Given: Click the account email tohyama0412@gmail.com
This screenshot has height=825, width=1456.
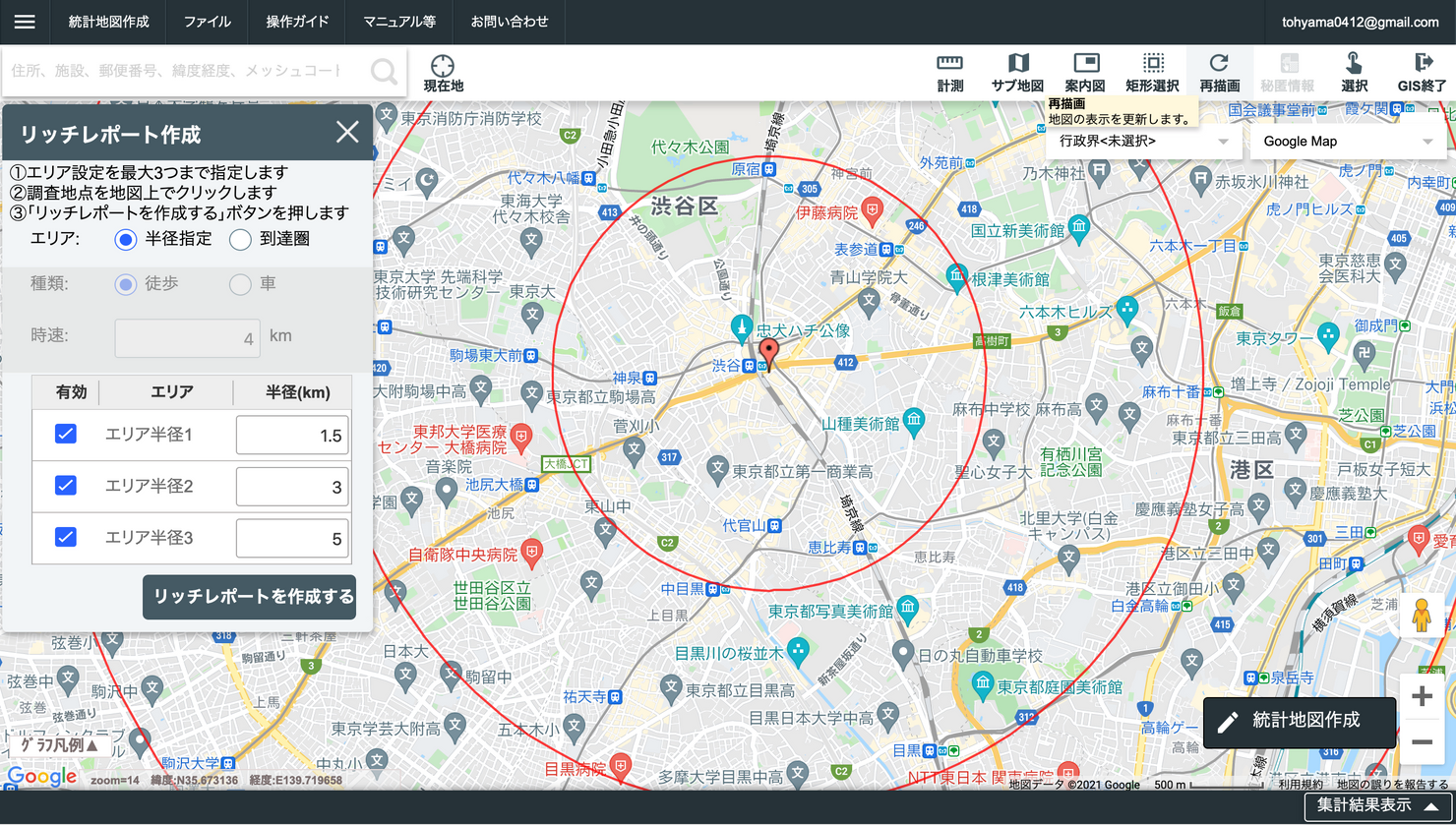Looking at the screenshot, I should coord(1361,22).
